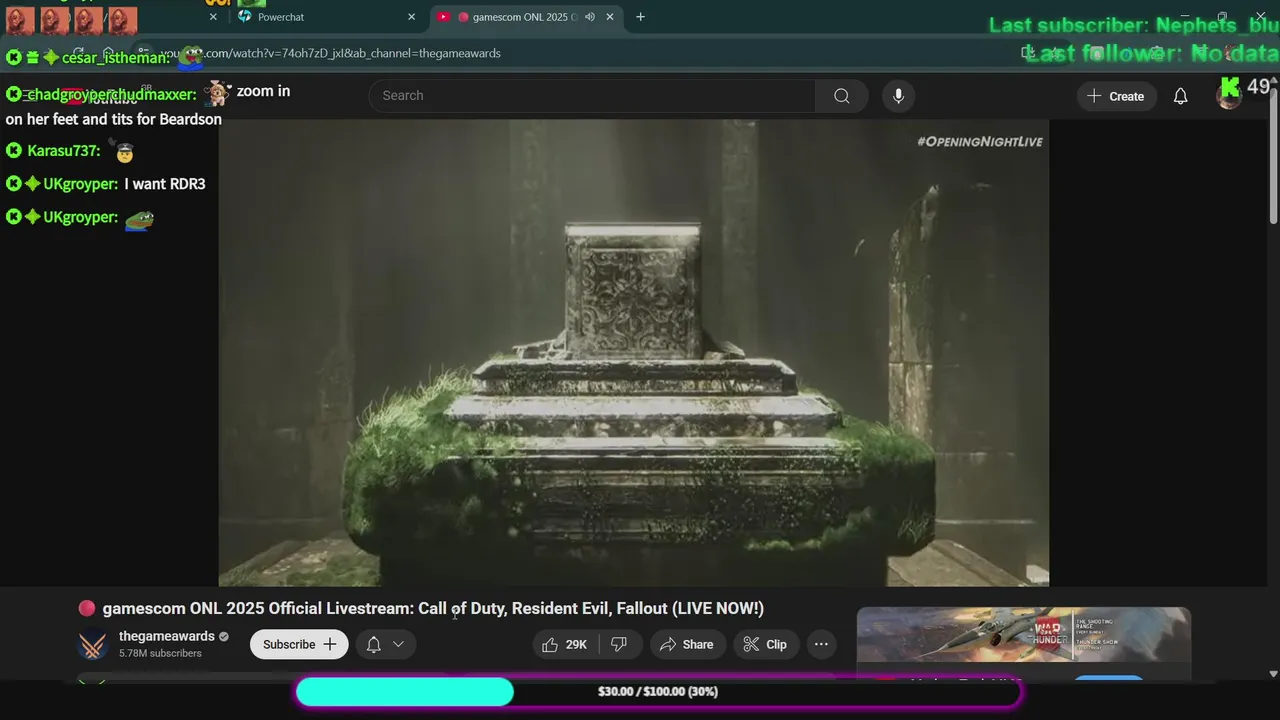Expand the notification bell dropdown
Screen dimensions: 1280x720
coord(385,644)
